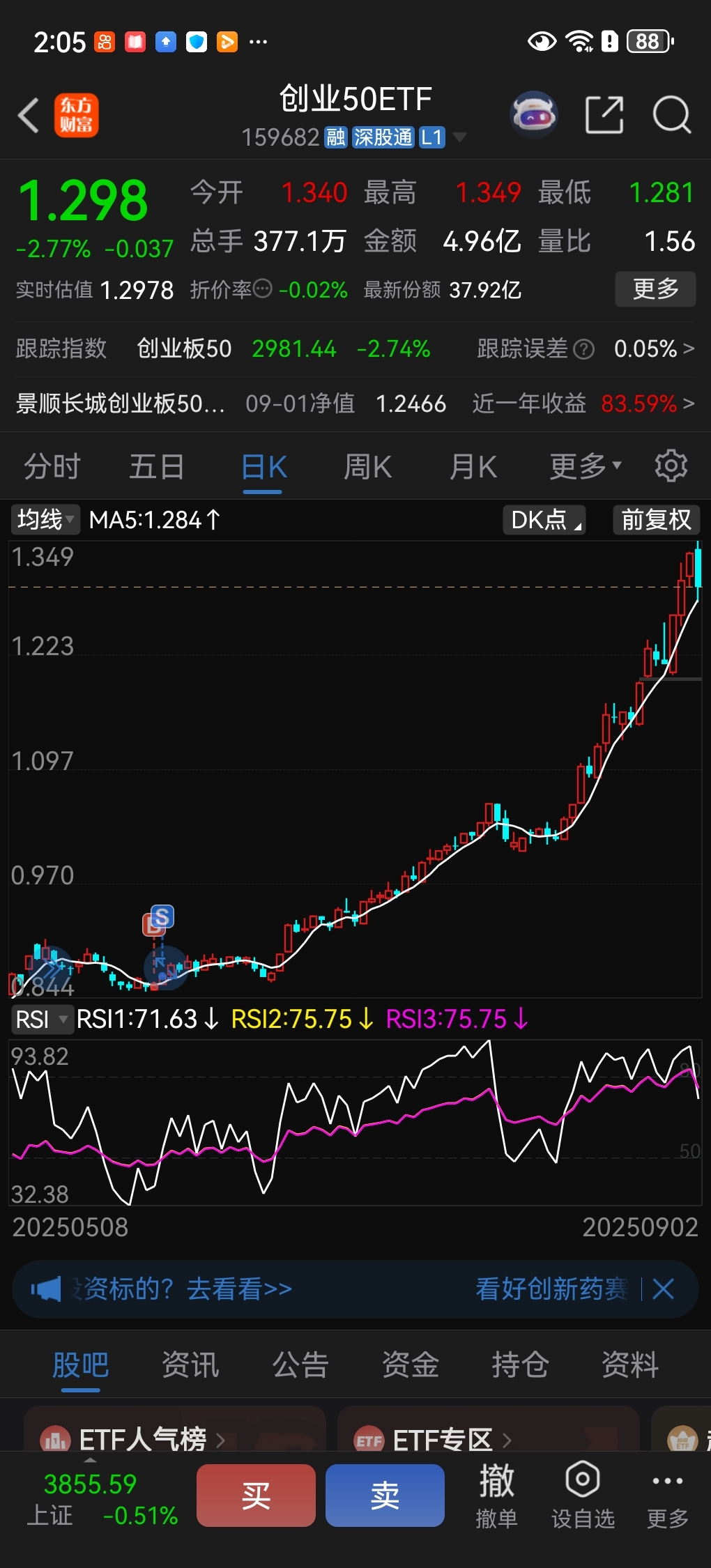This screenshot has width=711, height=1568.
Task: Tap banner link 去看看>>
Action: (239, 1289)
